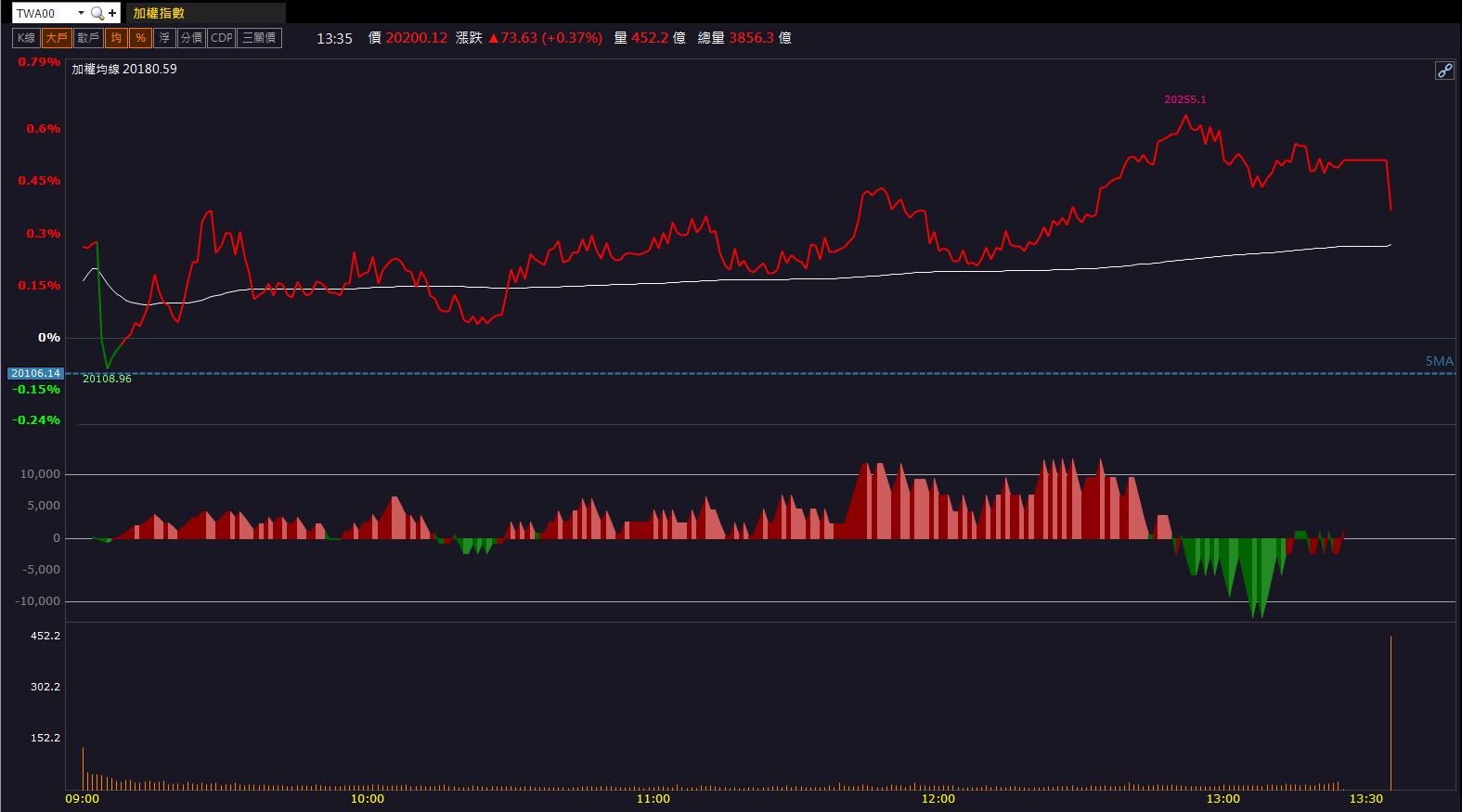Toggle the 均 average line button
The width and height of the screenshot is (1462, 812).
click(116, 38)
